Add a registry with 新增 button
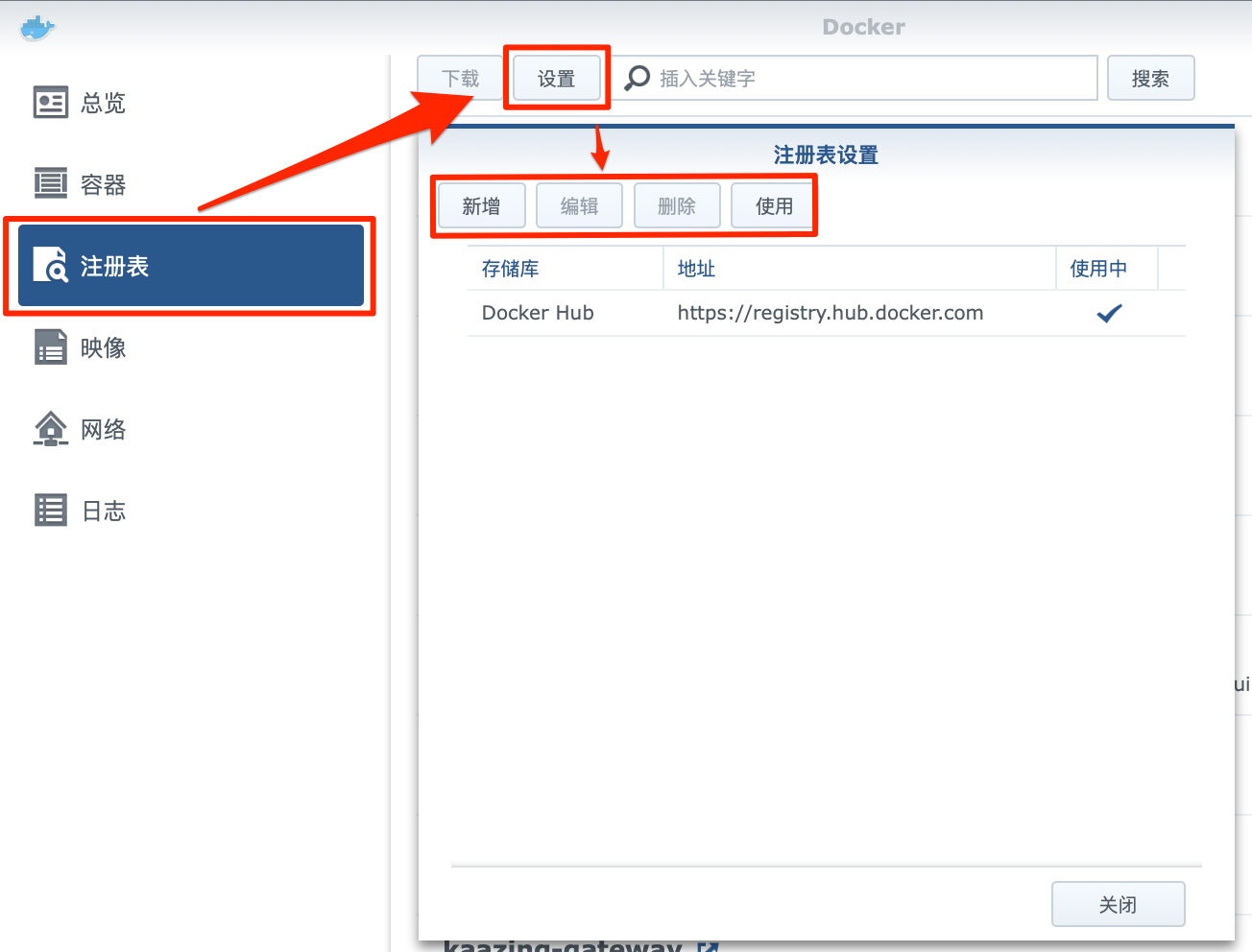The height and width of the screenshot is (952, 1252). [x=481, y=205]
